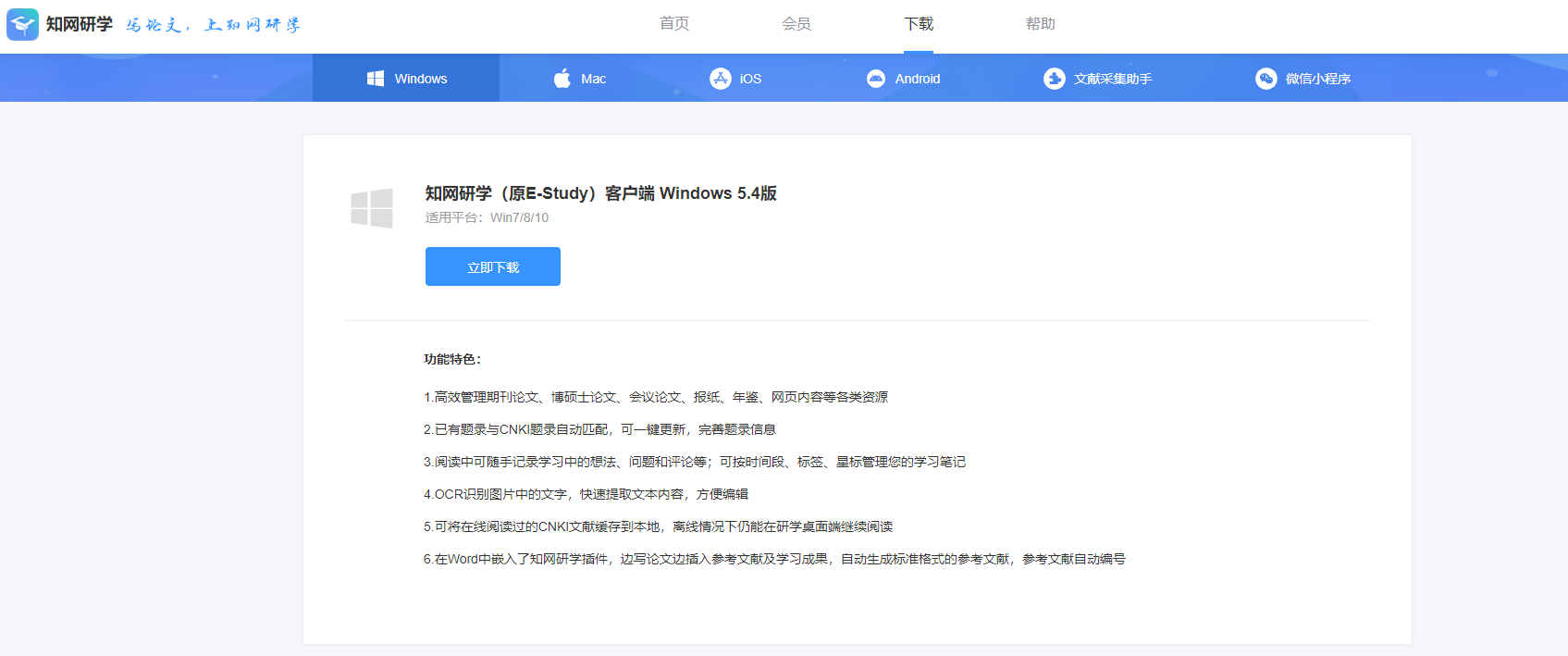1568x656 pixels.
Task: Select the 下载 menu item
Action: pyautogui.click(x=919, y=24)
